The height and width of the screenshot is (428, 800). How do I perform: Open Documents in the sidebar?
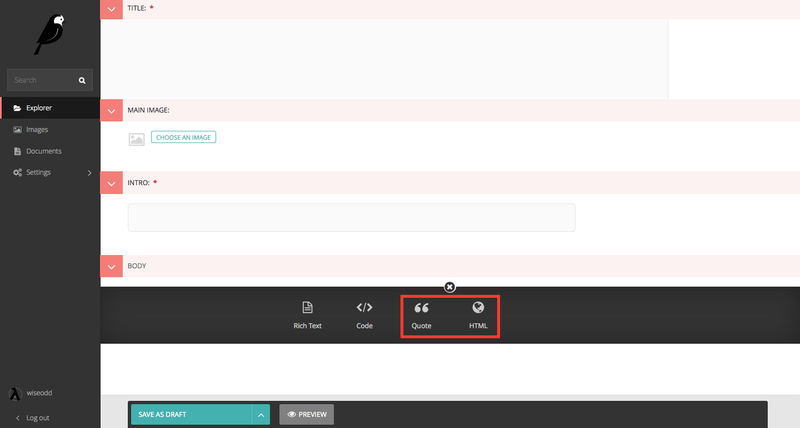[43, 151]
